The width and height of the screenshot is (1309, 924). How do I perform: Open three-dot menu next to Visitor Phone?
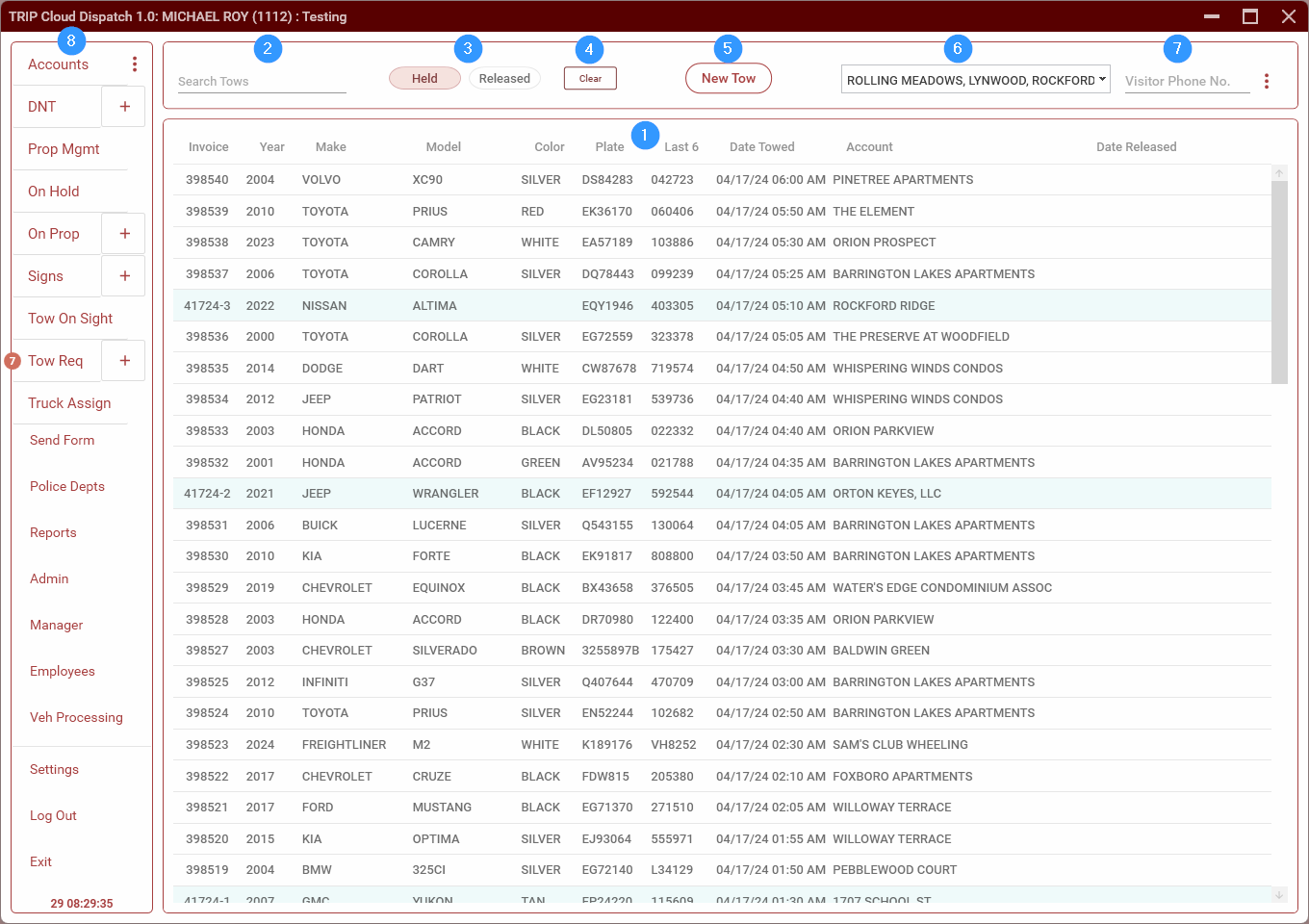click(1267, 82)
